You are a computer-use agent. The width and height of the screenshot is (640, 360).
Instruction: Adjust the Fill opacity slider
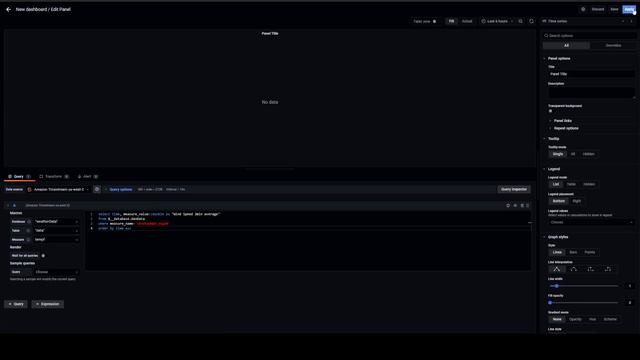click(x=584, y=303)
